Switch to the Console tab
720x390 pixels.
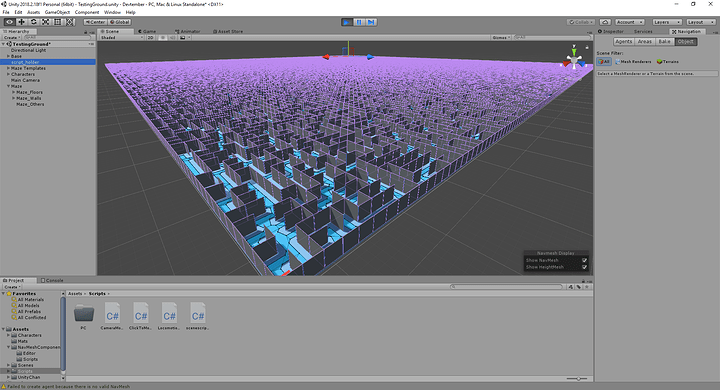[x=52, y=280]
